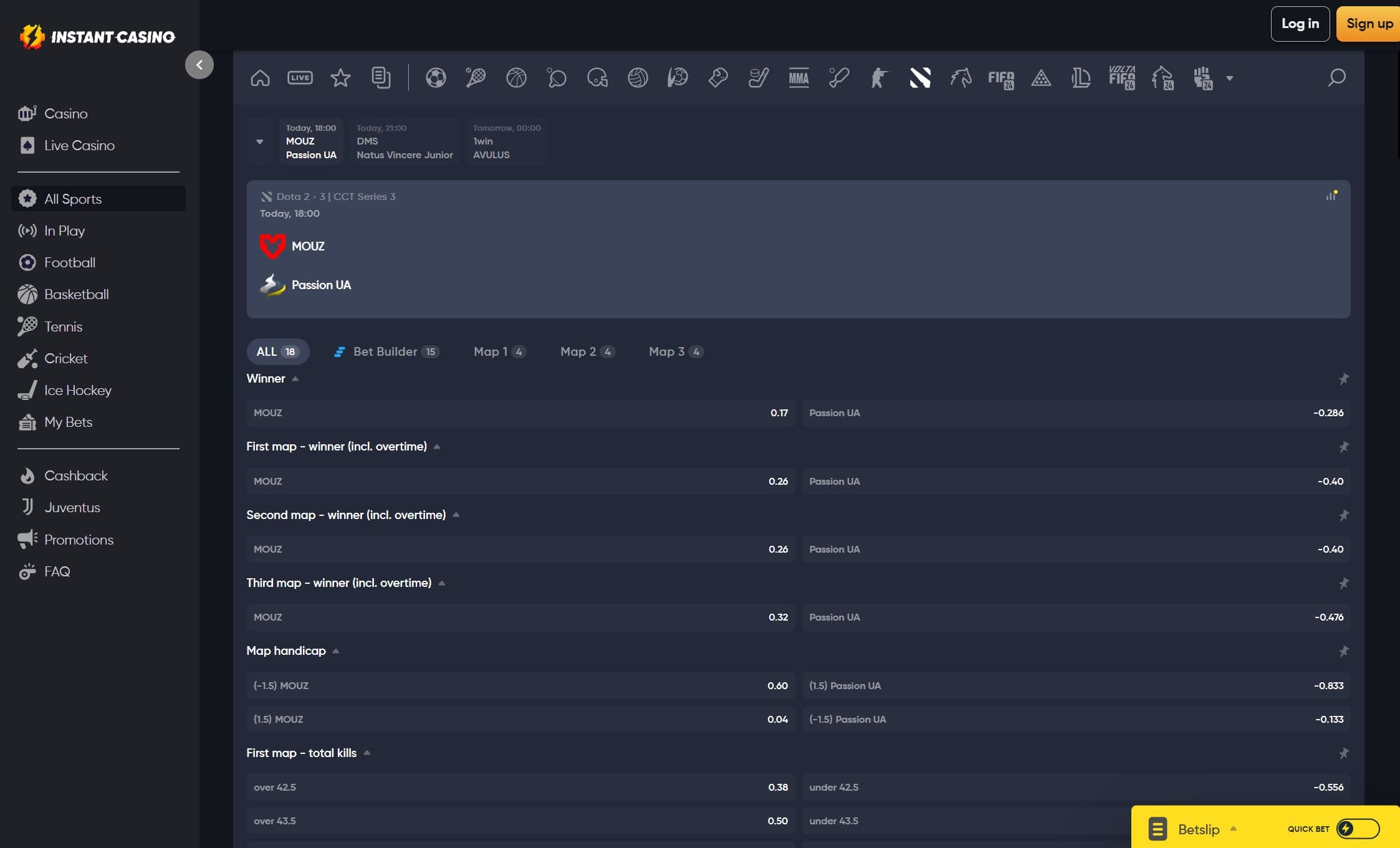
Task: Open All Sports in sidebar
Action: point(98,199)
